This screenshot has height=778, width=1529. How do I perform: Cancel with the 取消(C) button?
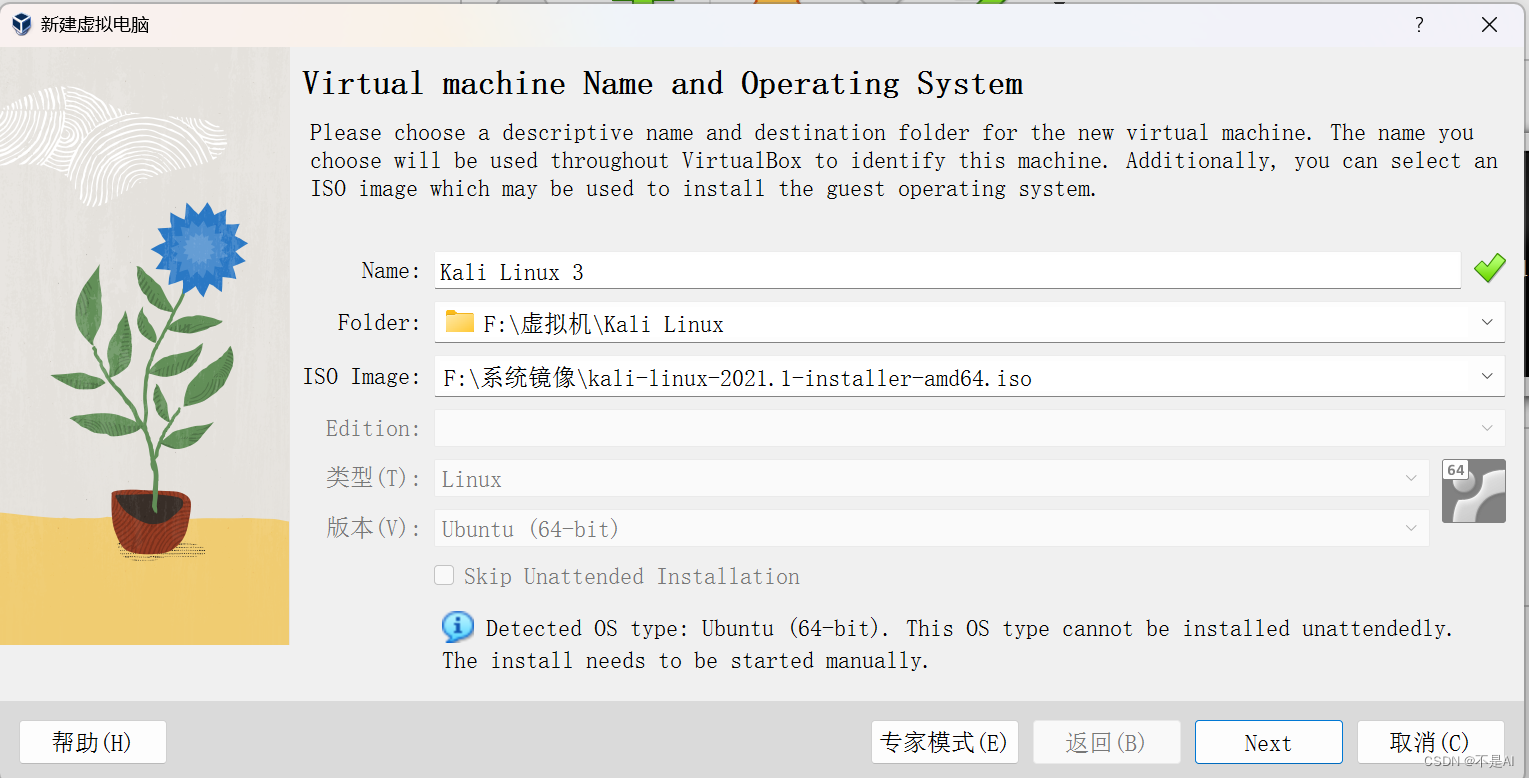click(x=1430, y=742)
